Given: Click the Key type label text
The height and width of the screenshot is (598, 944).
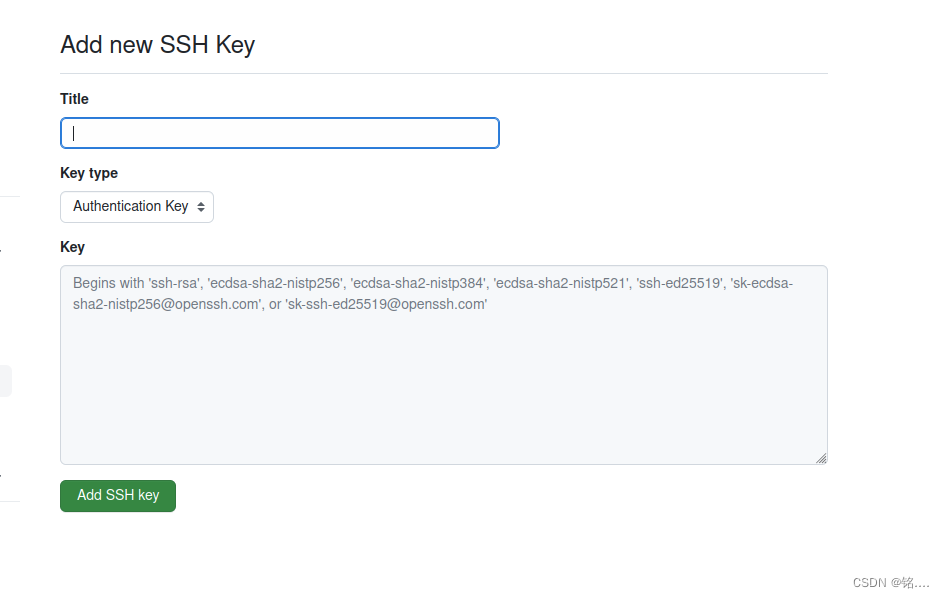Looking at the screenshot, I should click(89, 172).
